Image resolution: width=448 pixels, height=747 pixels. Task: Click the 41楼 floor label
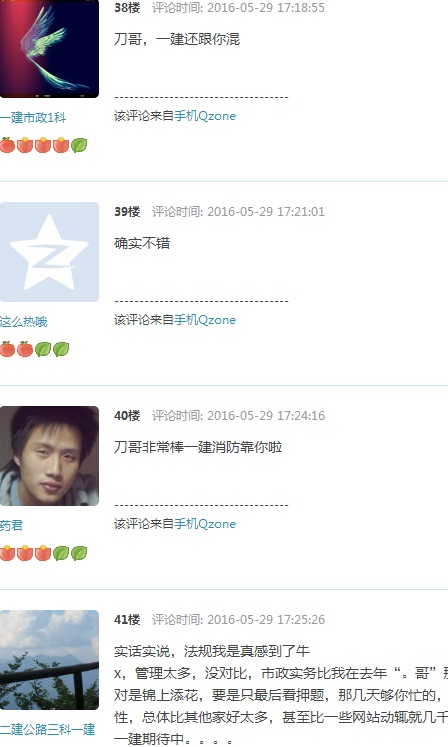[x=127, y=619]
